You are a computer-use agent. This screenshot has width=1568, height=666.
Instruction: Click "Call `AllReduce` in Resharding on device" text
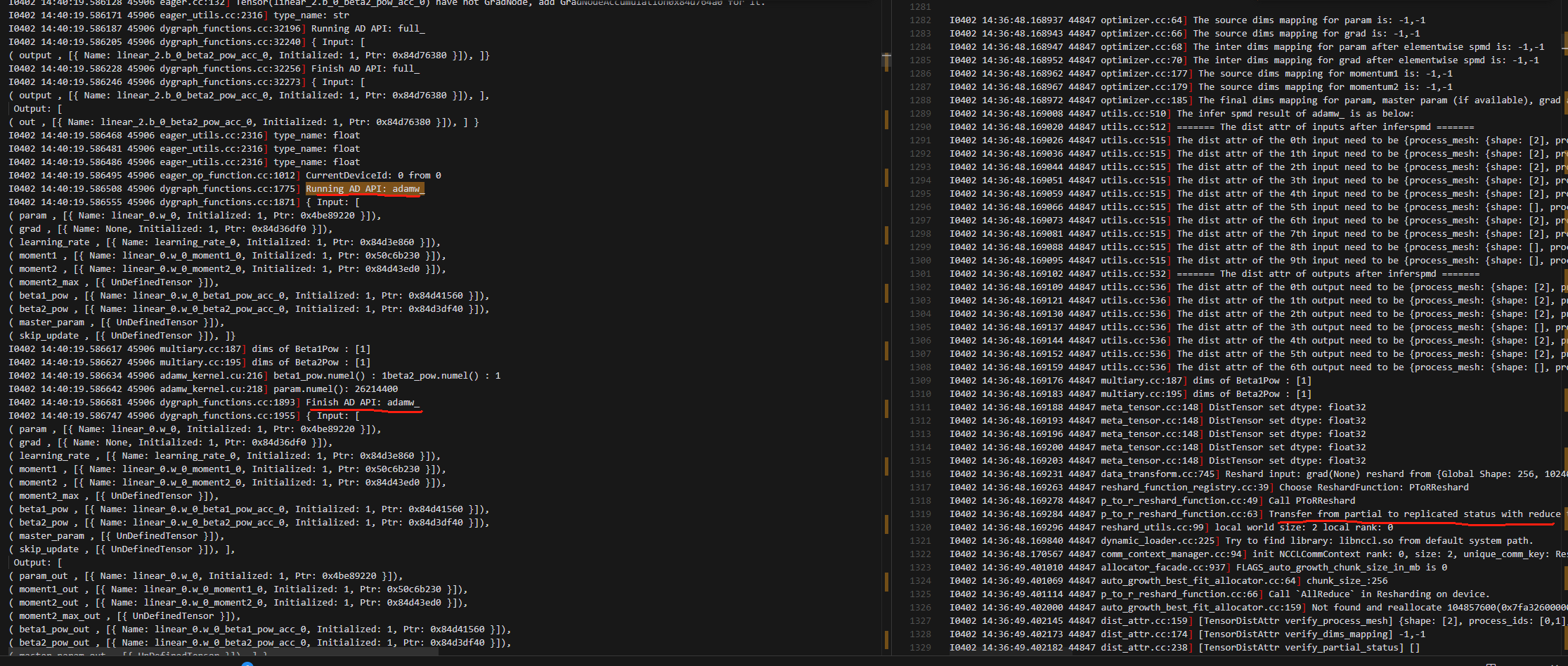pyautogui.click(x=1378, y=594)
